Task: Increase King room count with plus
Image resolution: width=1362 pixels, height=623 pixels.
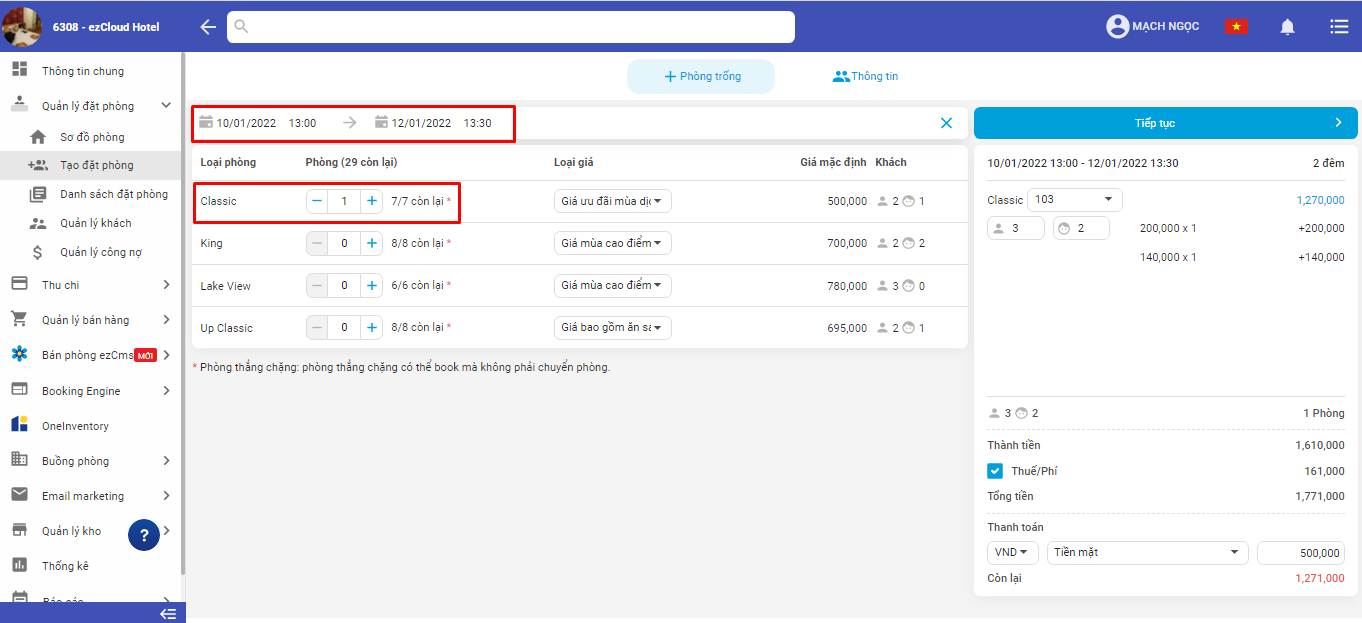Action: [x=372, y=243]
